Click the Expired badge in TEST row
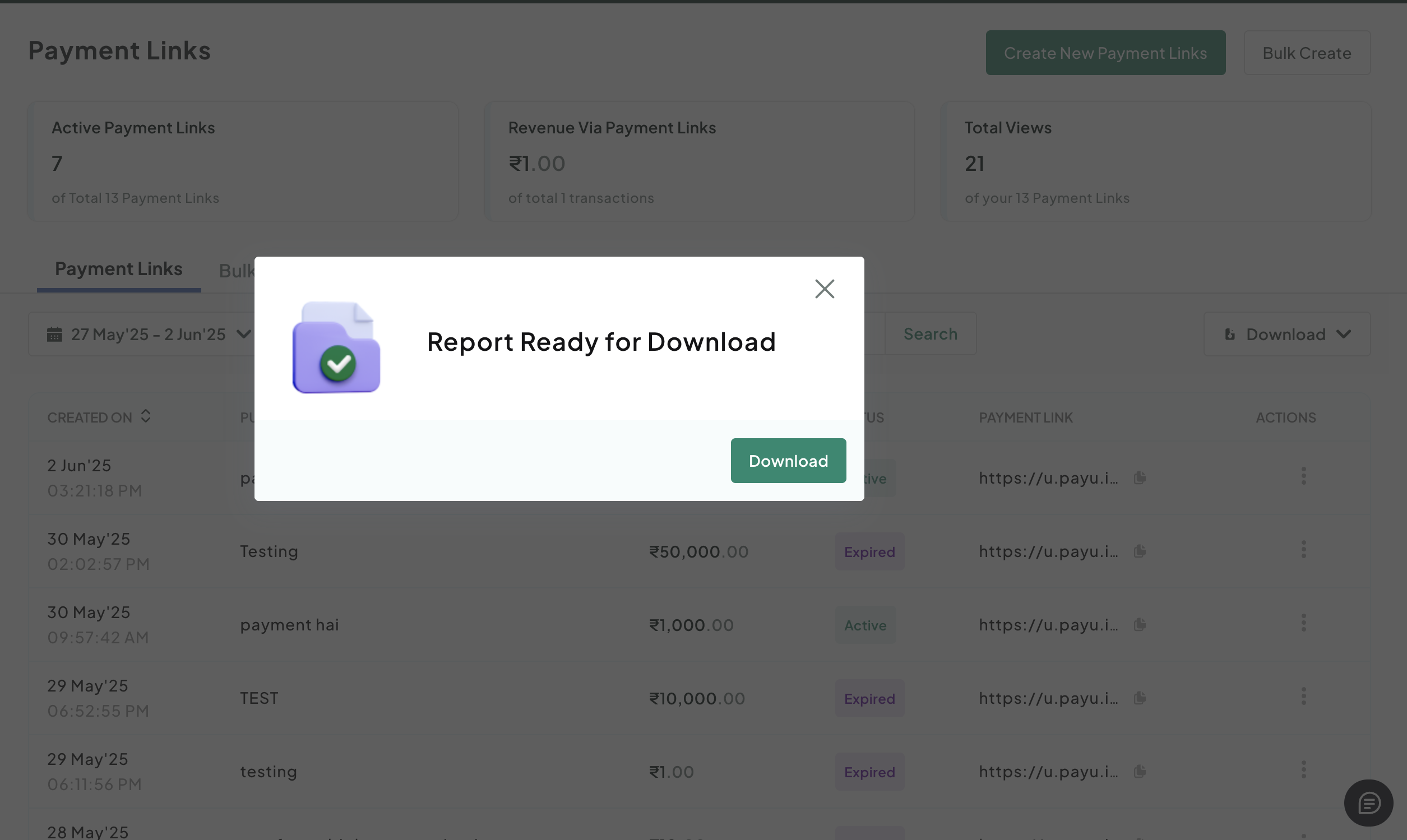This screenshot has height=840, width=1407. (x=869, y=698)
